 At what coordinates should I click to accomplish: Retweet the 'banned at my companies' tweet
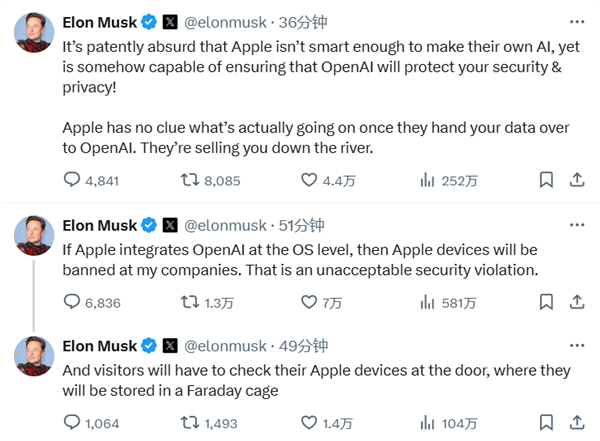[187, 302]
